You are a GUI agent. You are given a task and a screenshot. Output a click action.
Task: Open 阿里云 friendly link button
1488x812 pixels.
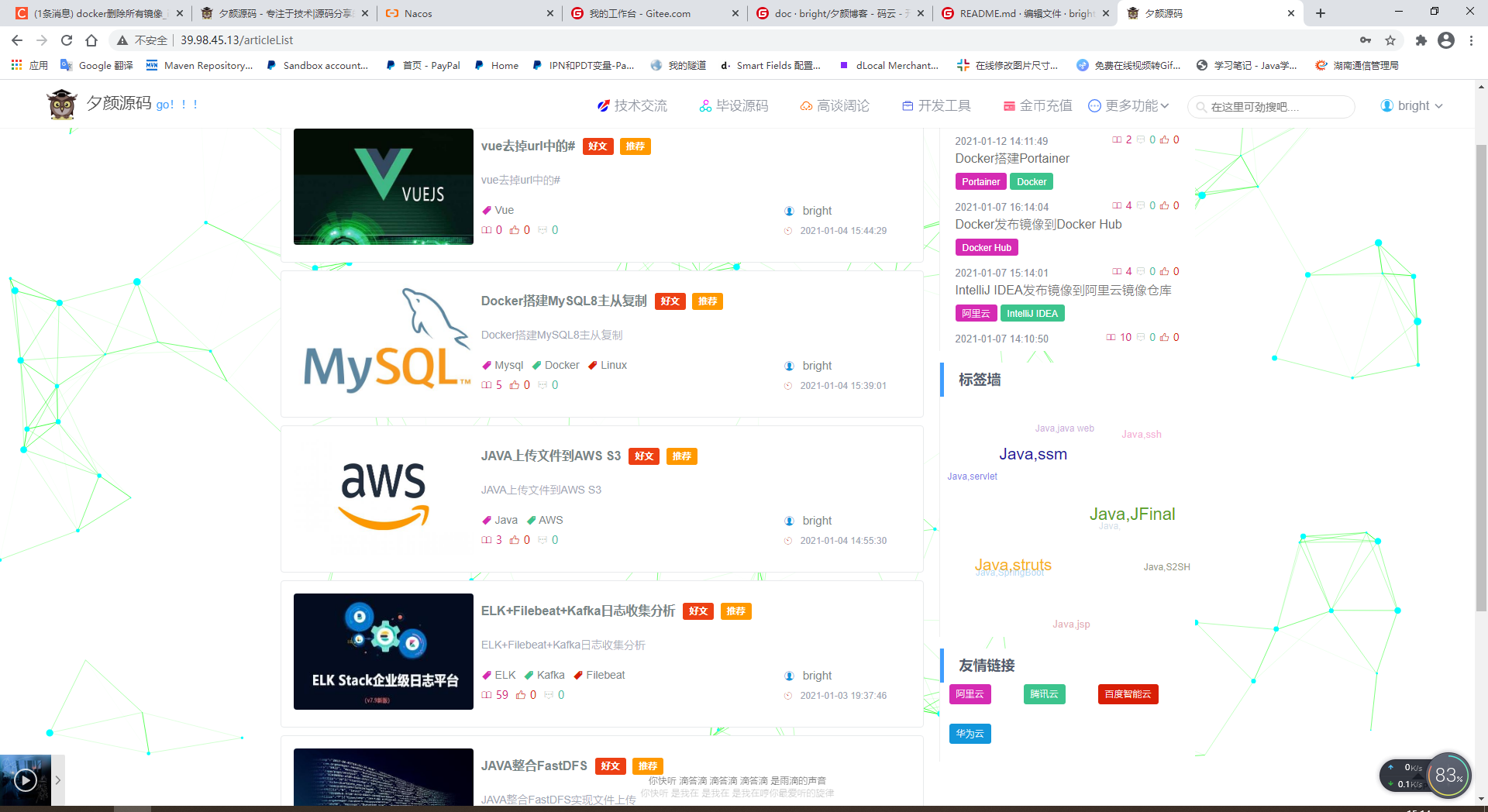pos(970,694)
